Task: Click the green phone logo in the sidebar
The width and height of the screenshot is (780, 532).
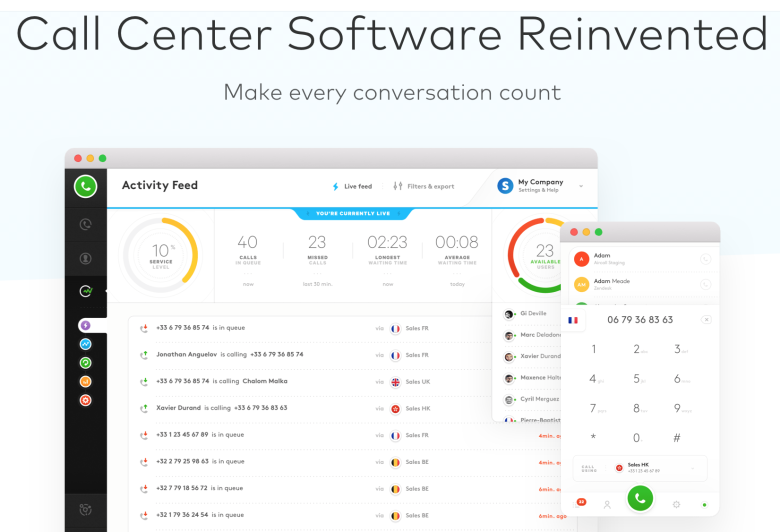Action: pyautogui.click(x=86, y=187)
